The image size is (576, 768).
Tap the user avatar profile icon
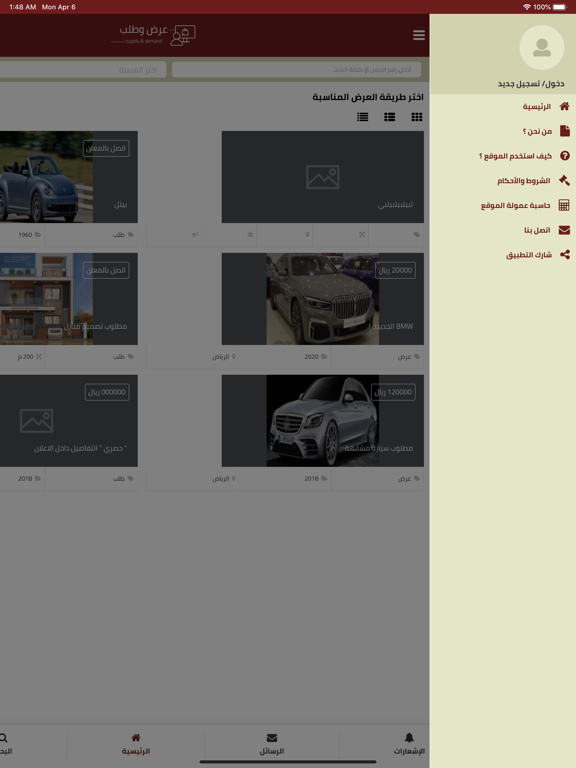coord(541,48)
